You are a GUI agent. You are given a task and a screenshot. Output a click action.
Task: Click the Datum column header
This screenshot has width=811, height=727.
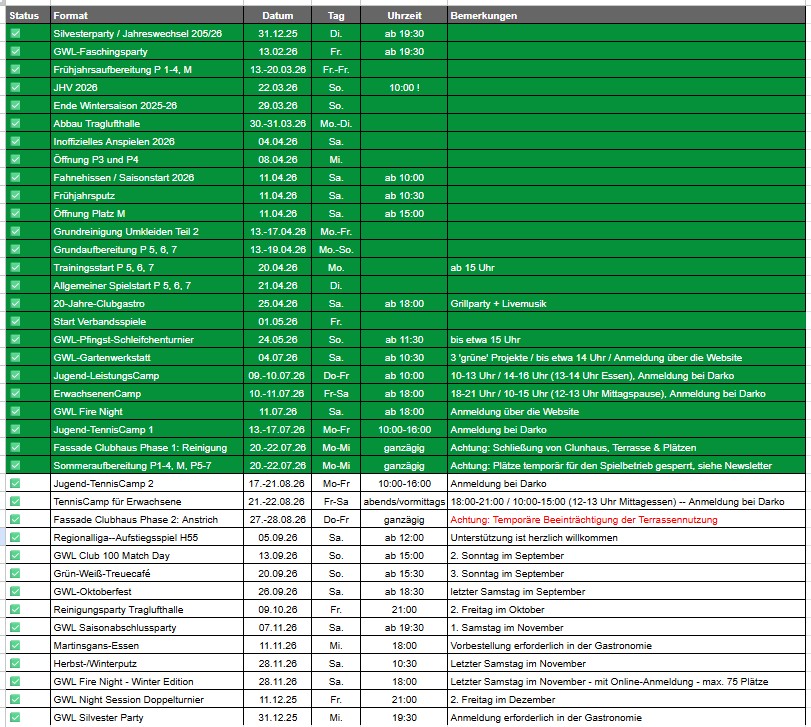pos(278,16)
